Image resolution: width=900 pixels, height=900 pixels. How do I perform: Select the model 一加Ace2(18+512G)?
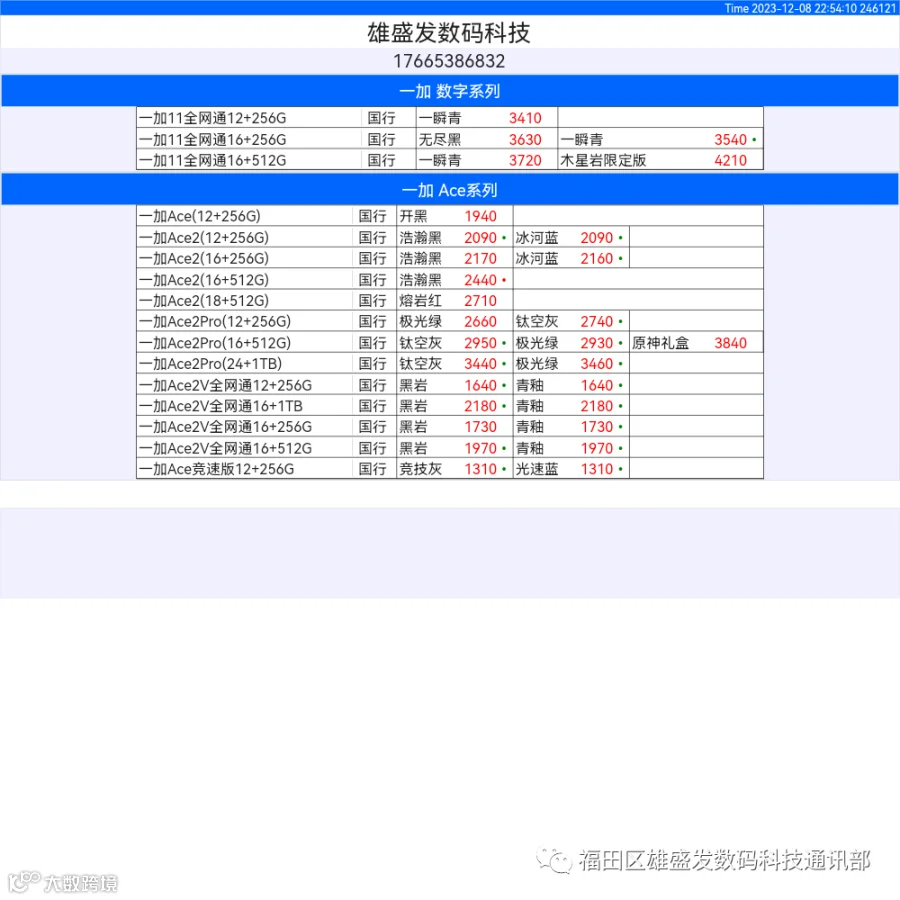click(204, 300)
